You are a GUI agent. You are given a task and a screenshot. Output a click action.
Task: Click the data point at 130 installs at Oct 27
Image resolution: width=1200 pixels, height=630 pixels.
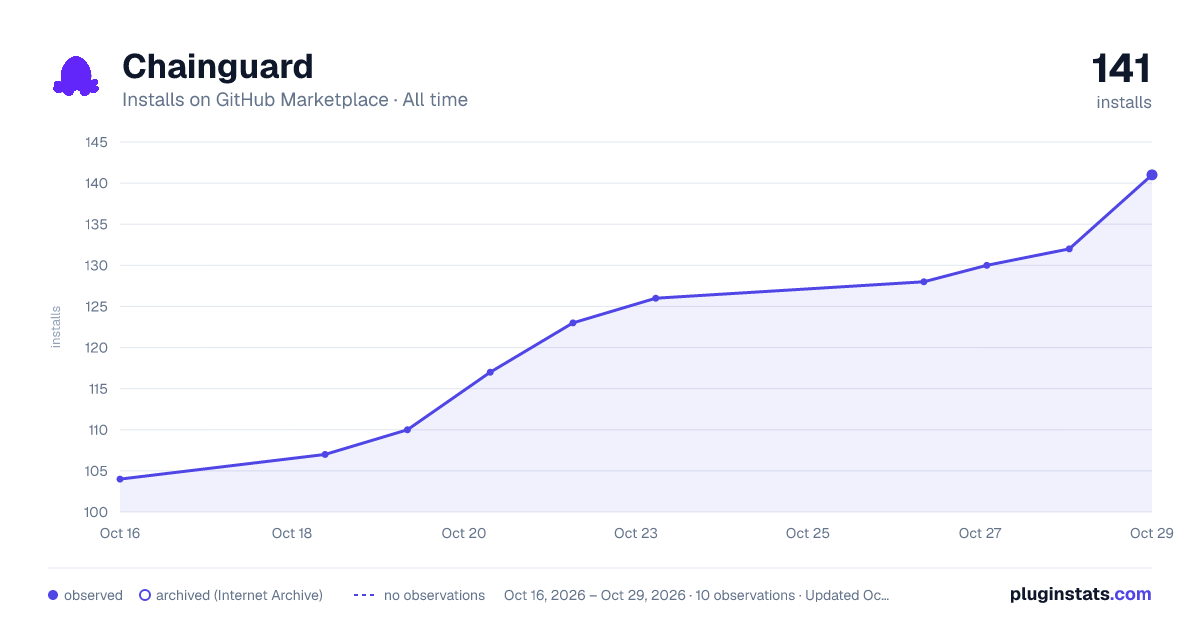[987, 265]
